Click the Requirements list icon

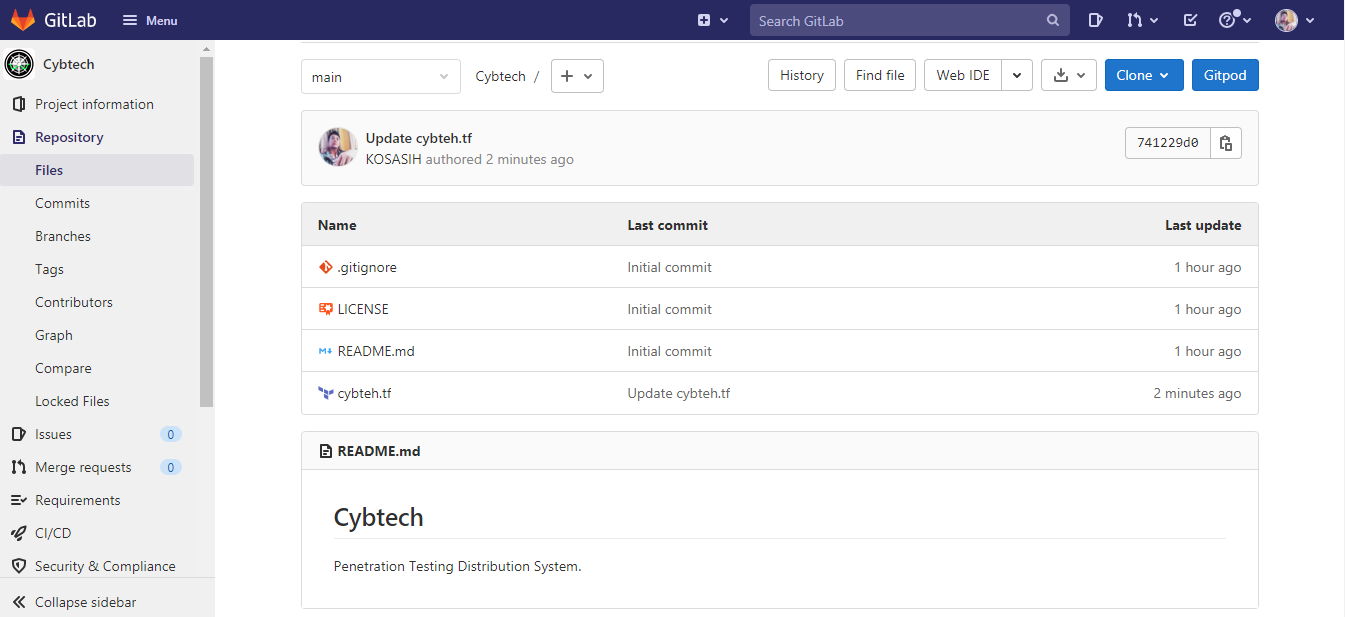click(x=18, y=500)
